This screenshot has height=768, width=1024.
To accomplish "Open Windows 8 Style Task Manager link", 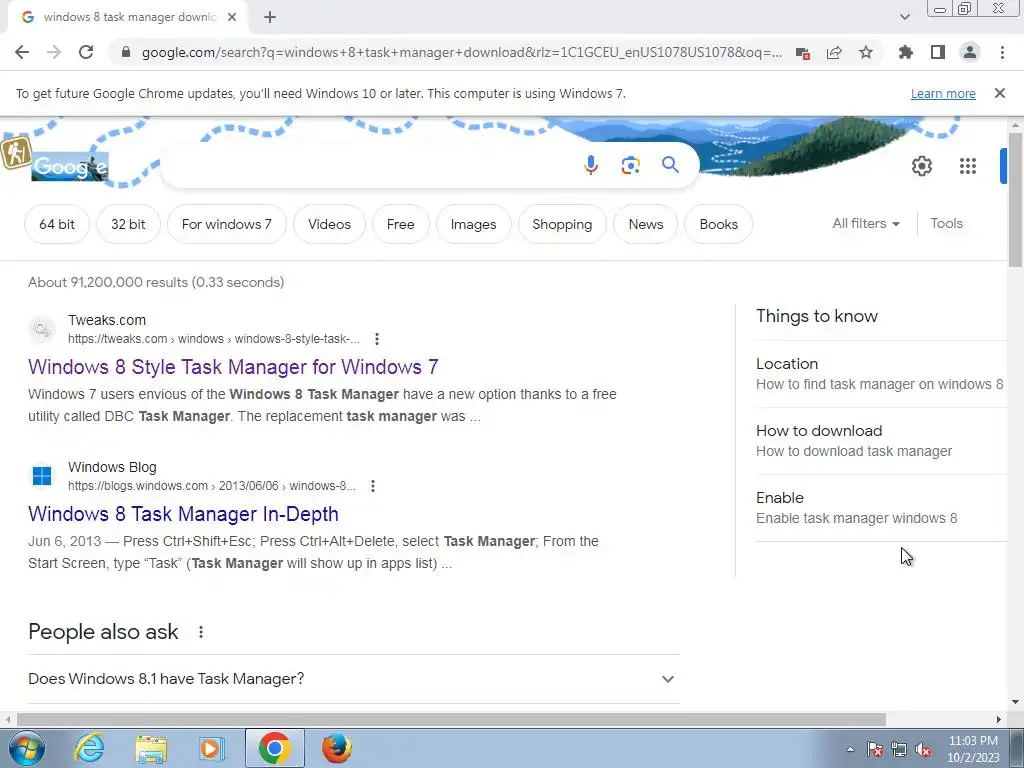I will [x=233, y=366].
